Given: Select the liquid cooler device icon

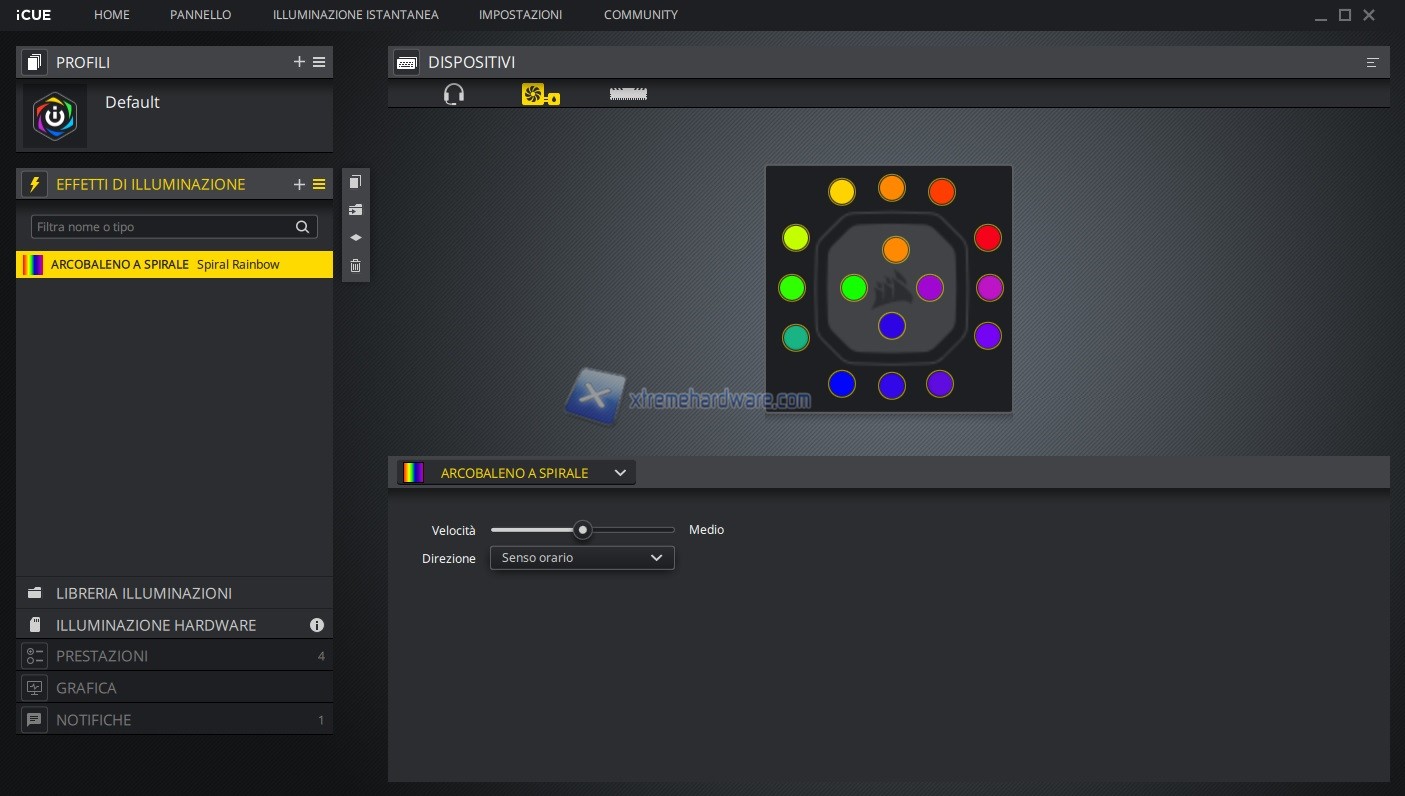Looking at the screenshot, I should tap(540, 94).
